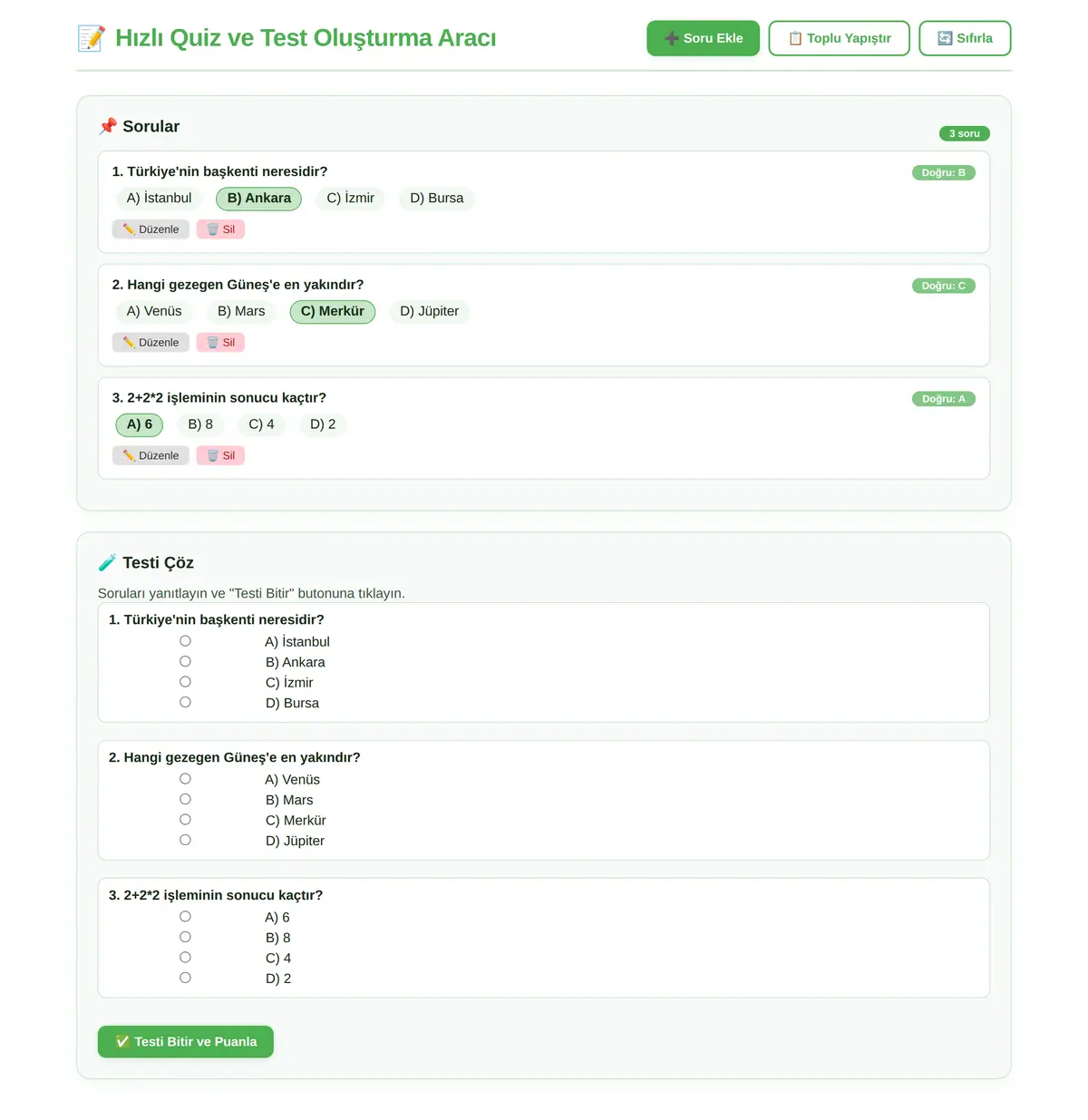
Task: Click the Doğru: B badge
Action: [x=943, y=172]
